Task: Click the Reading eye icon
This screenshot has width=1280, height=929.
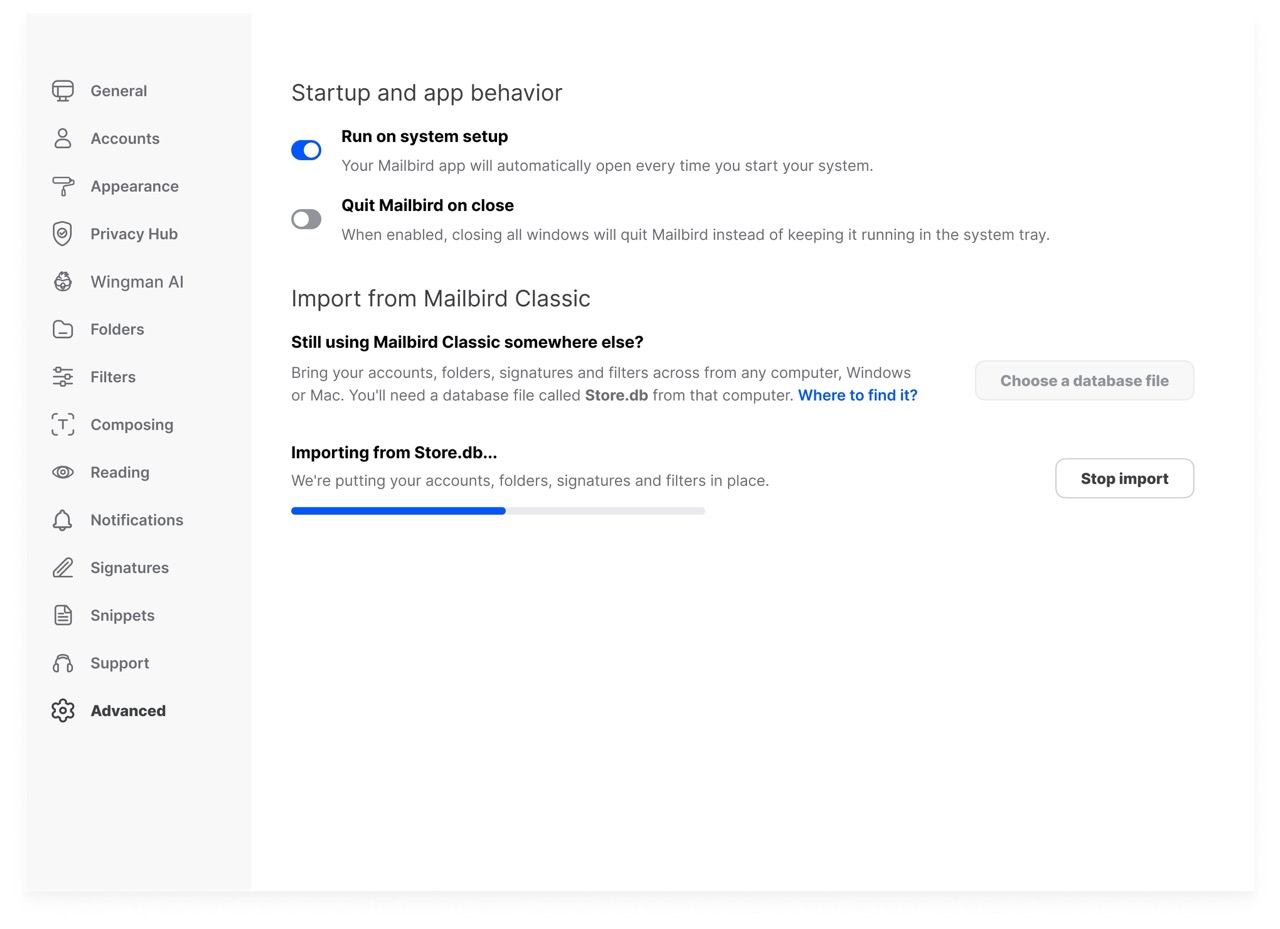Action: pos(63,472)
